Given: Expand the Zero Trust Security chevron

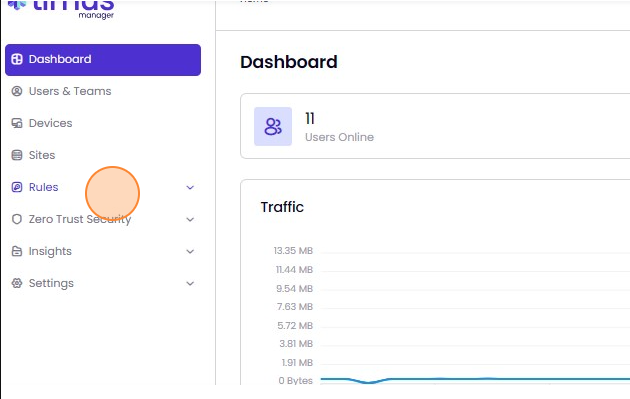Looking at the screenshot, I should (x=190, y=219).
